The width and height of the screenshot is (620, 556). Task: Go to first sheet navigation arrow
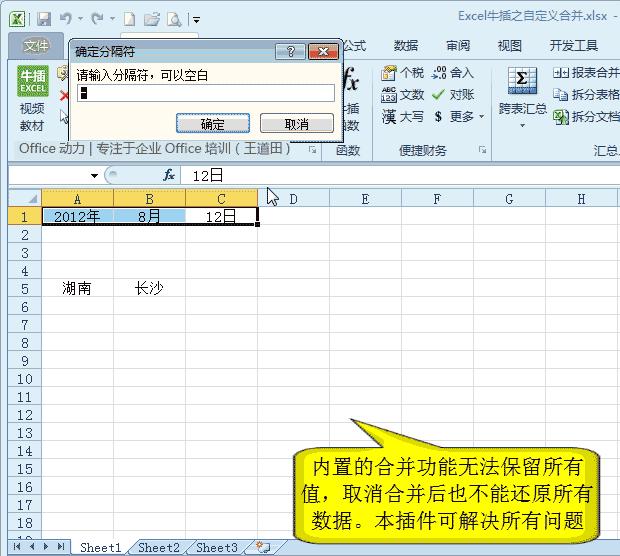coord(17,547)
